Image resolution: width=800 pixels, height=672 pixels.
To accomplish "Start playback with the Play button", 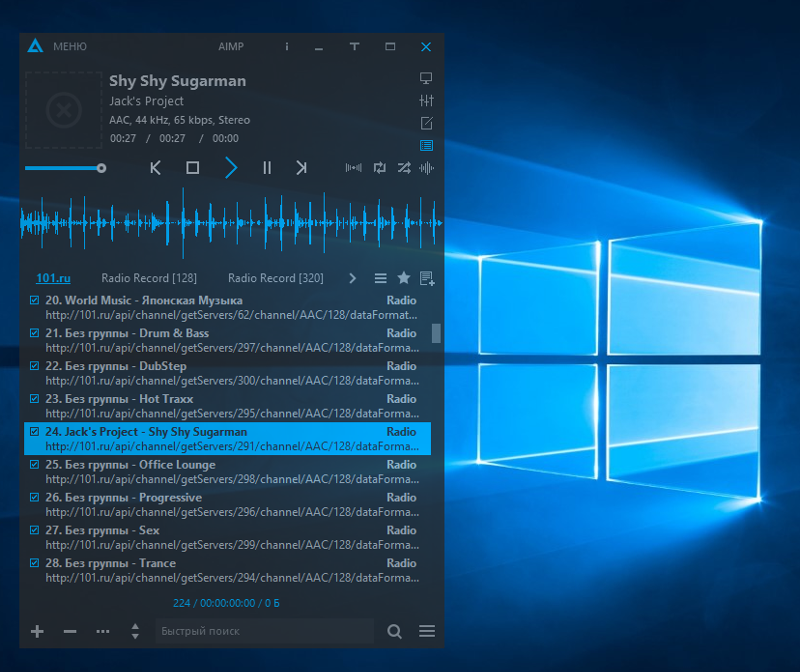I will point(231,168).
